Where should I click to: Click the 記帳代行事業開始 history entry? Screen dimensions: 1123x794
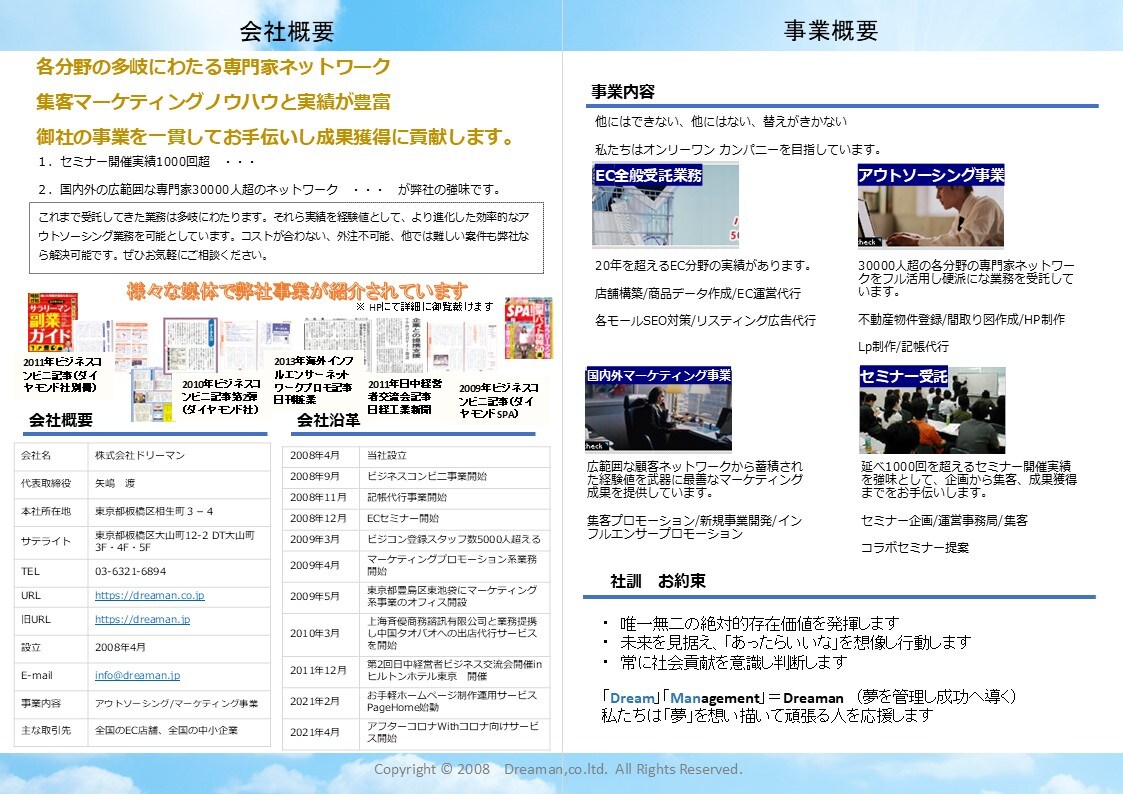[x=407, y=497]
